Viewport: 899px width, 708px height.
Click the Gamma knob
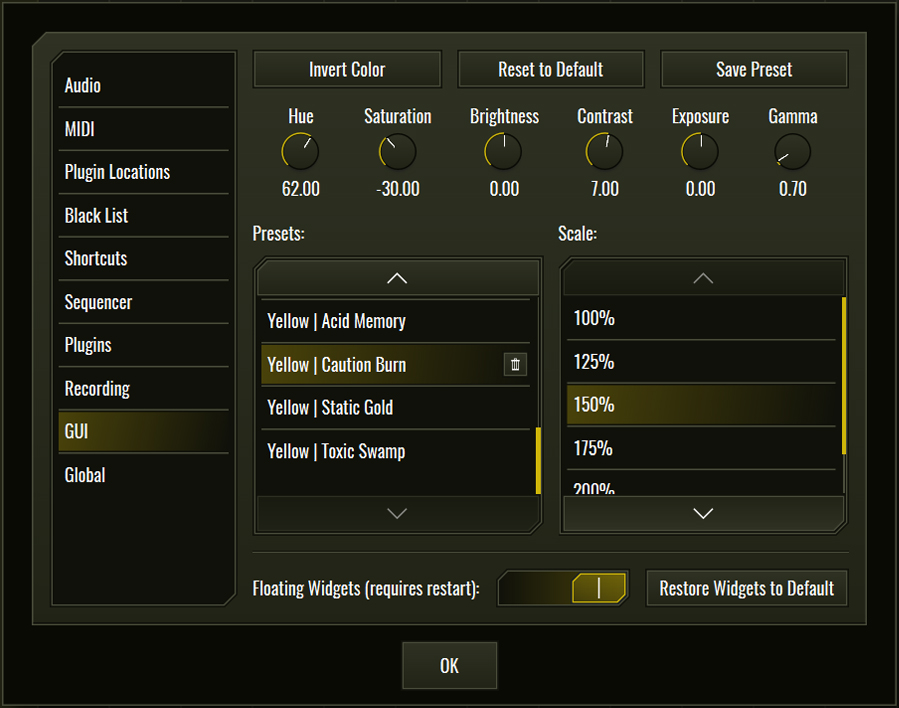[x=792, y=151]
